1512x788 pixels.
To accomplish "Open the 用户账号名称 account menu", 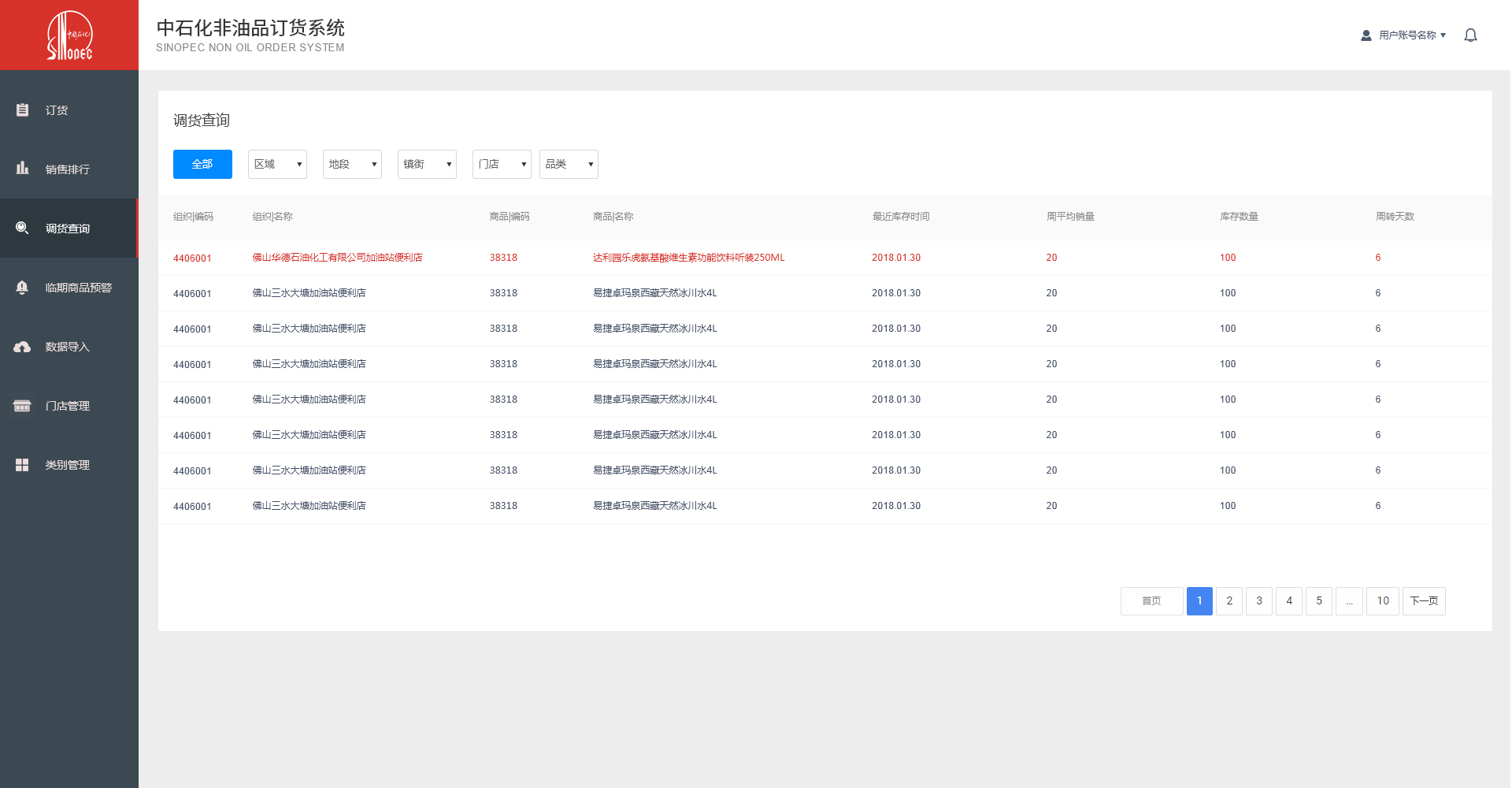I will 1404,35.
